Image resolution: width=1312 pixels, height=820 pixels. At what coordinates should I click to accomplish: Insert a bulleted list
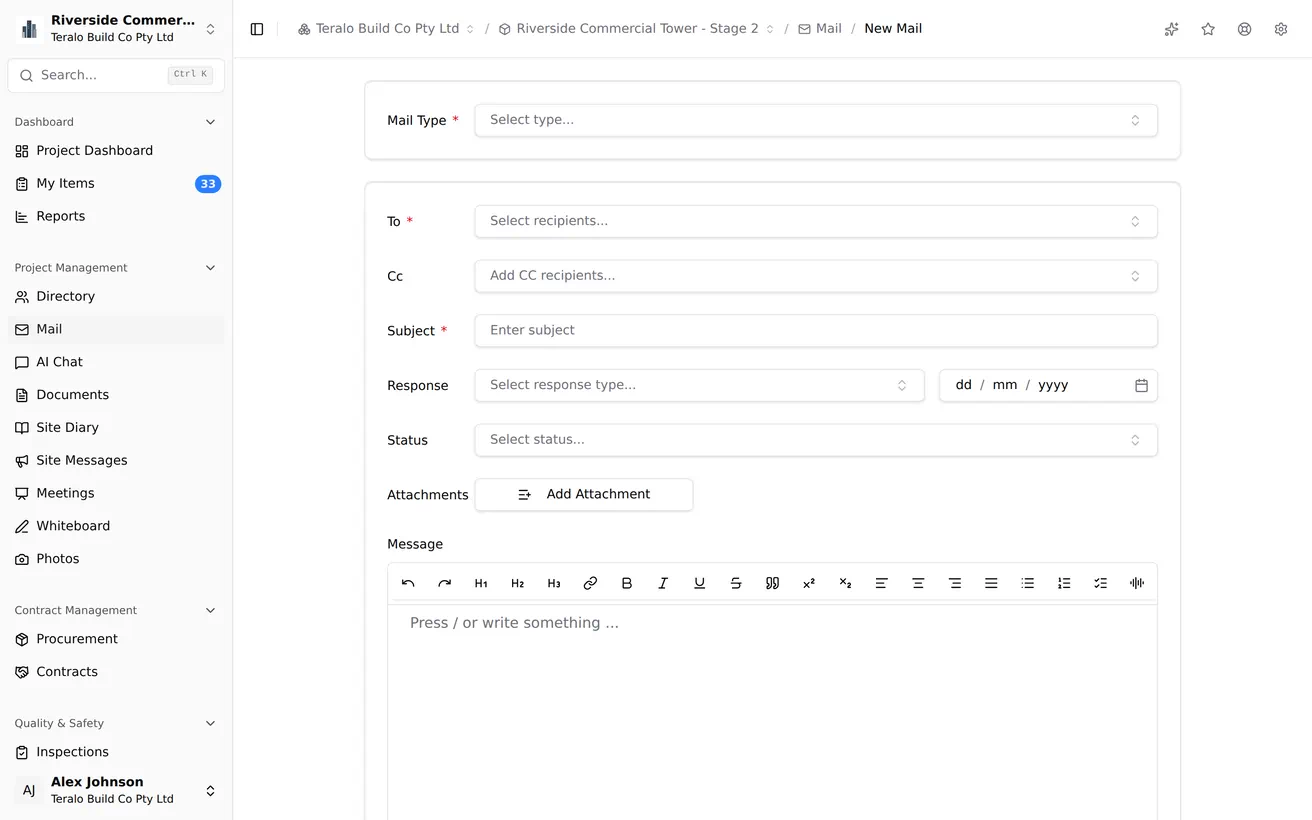click(x=1027, y=583)
